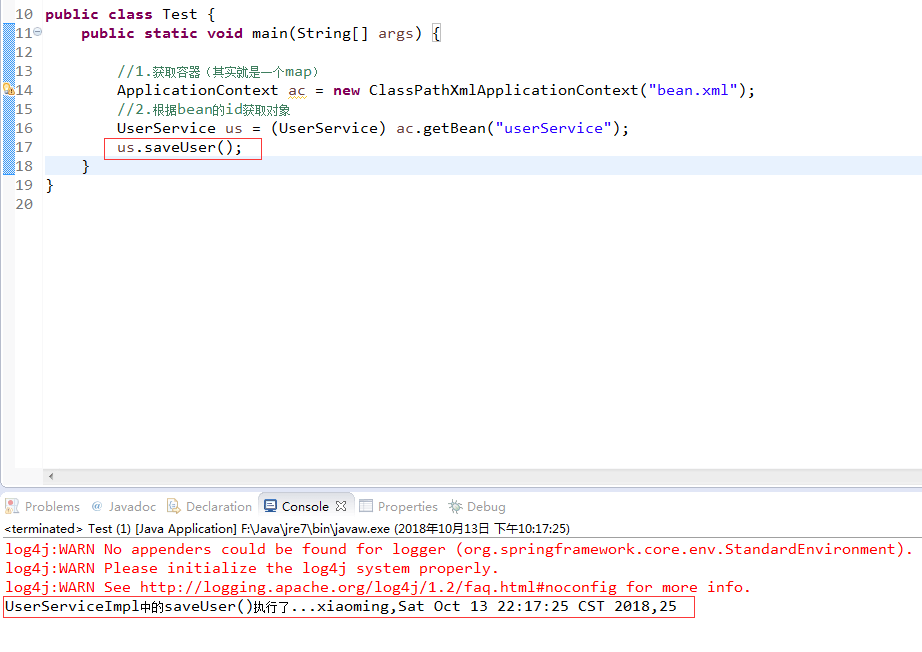Open the Properties tab
Viewport: 922px width, 652px height.
tap(399, 506)
